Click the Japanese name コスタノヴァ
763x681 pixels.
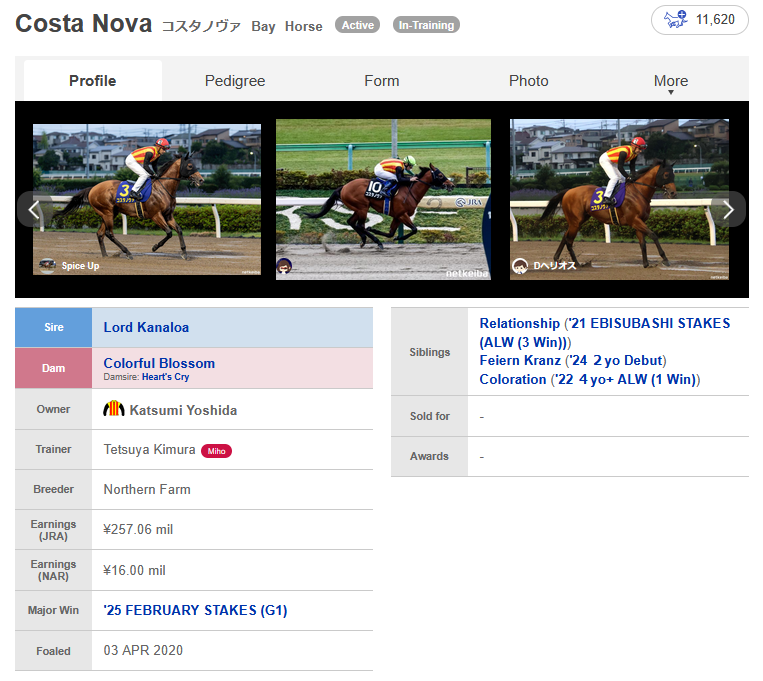201,26
